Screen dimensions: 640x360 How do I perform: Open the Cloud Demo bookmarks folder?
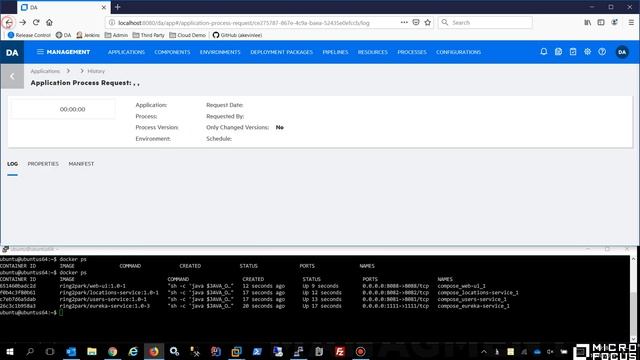(188, 35)
